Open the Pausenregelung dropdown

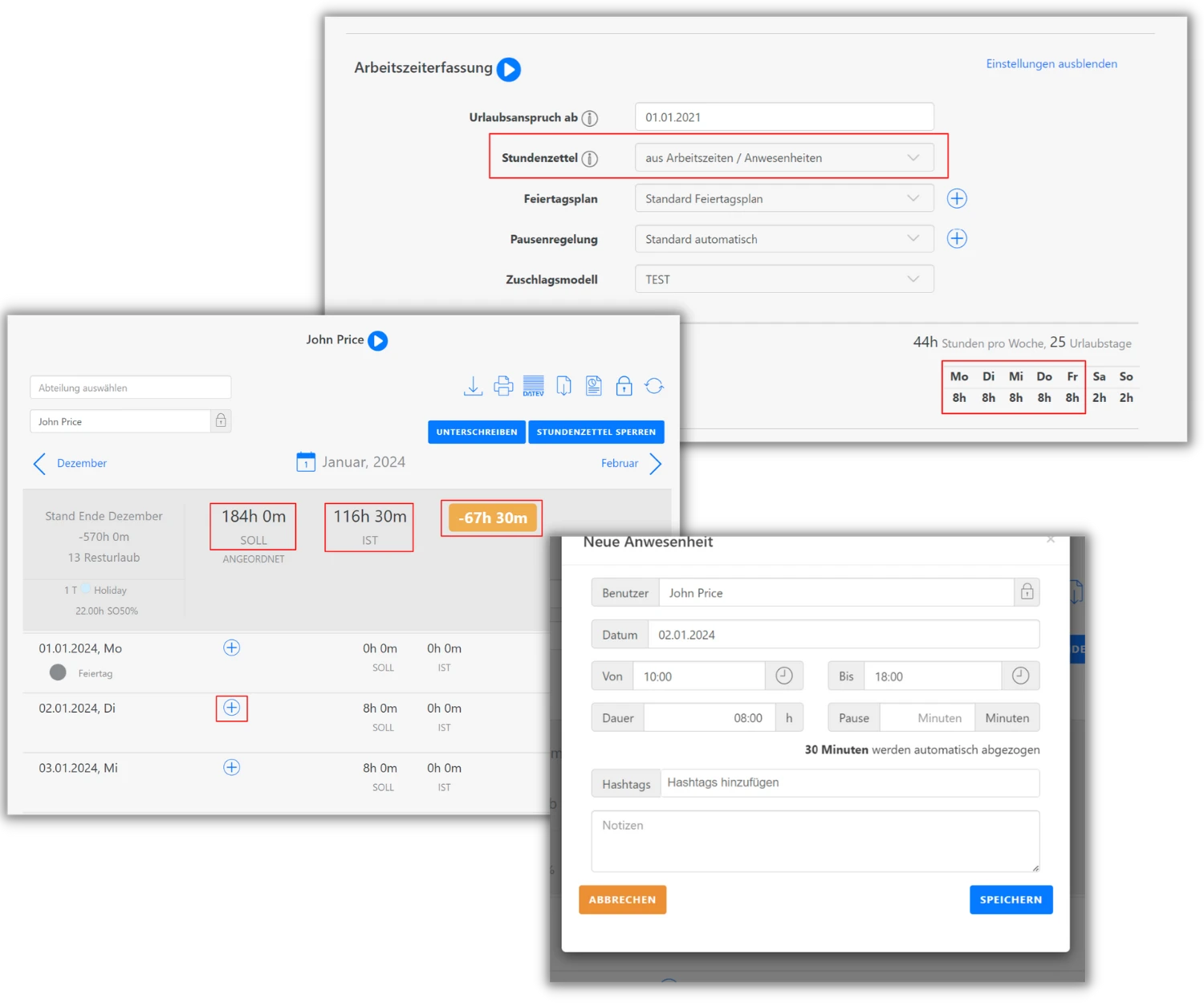point(783,239)
